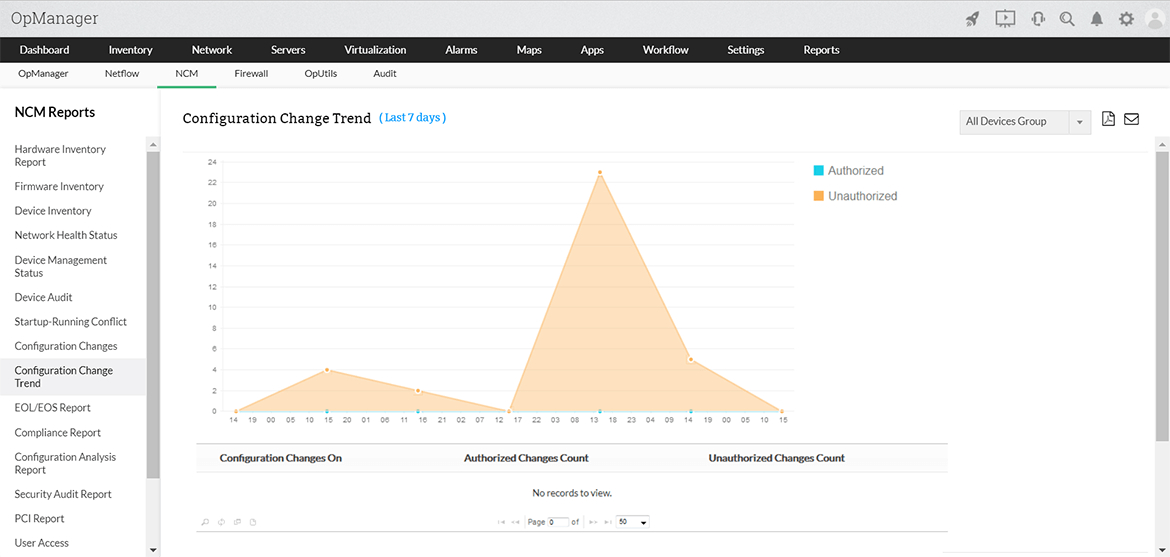Open the rocket quick-start icon

[972, 19]
